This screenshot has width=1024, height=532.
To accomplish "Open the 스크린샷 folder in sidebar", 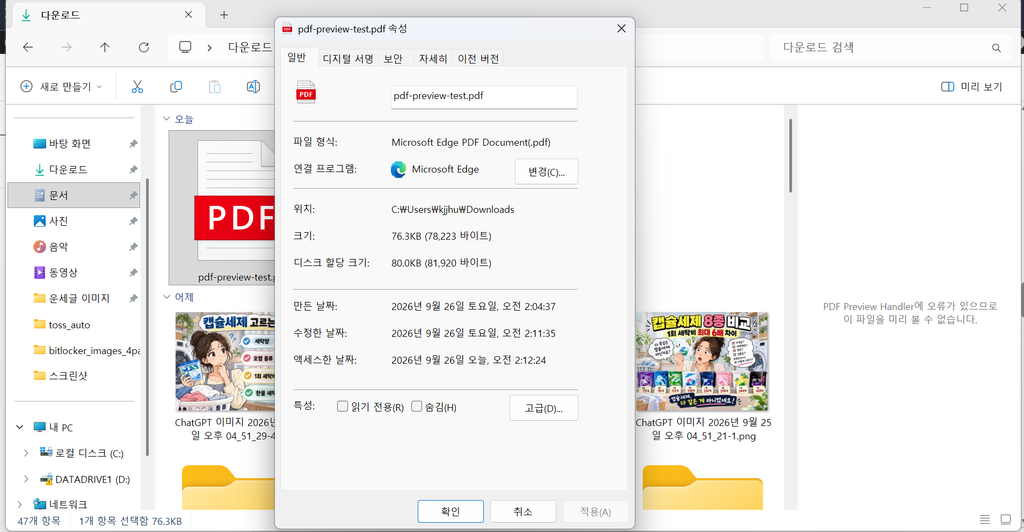I will click(68, 376).
